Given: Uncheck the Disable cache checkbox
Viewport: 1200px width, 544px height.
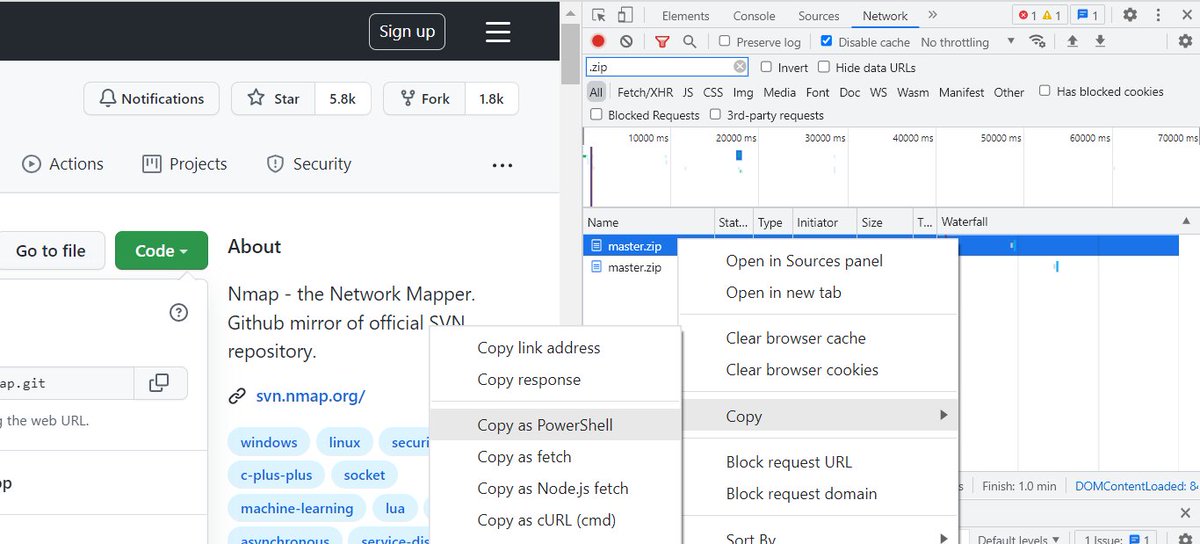Looking at the screenshot, I should (x=826, y=41).
